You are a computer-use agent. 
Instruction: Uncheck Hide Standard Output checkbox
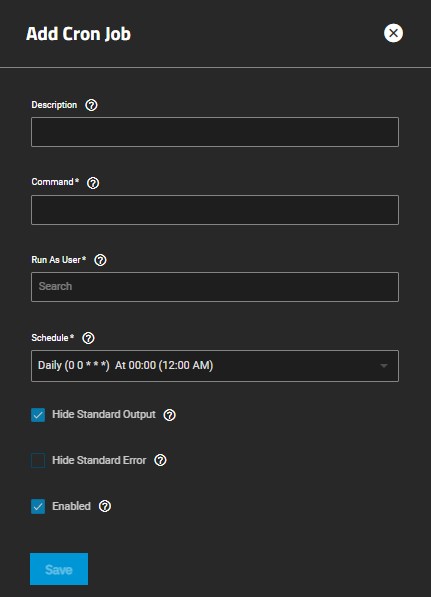point(38,415)
